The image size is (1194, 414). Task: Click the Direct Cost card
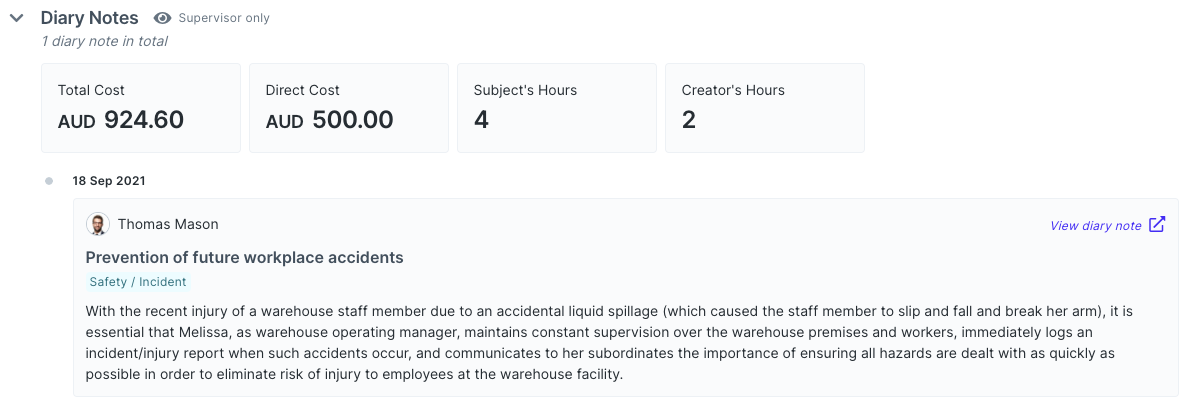point(349,108)
